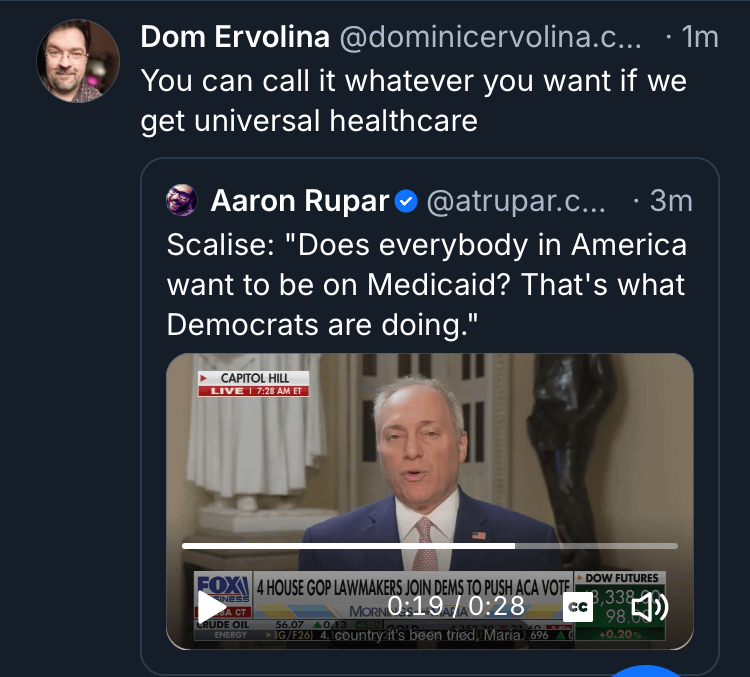Open the post via the 1m timestamp
This screenshot has width=750, height=677.
[x=698, y=37]
